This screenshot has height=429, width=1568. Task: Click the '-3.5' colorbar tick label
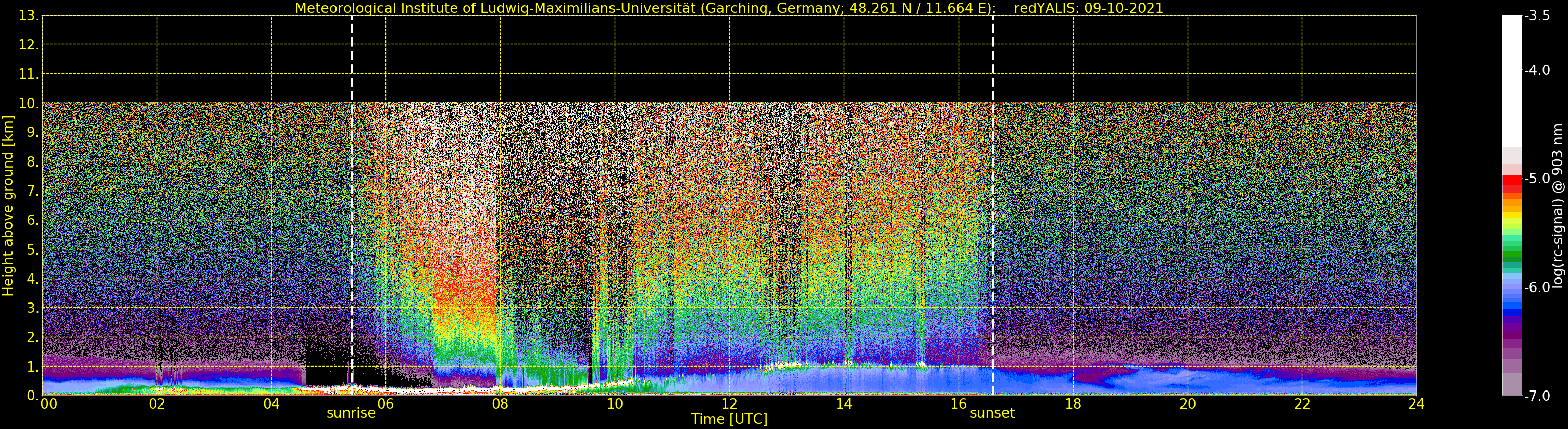[1537, 16]
